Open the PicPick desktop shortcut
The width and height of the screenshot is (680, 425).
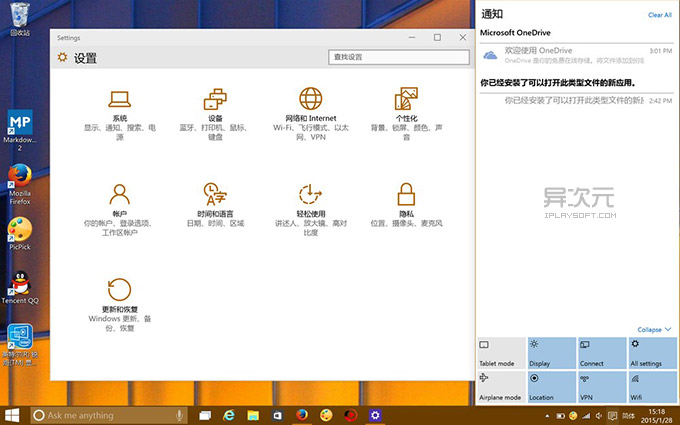pos(20,233)
